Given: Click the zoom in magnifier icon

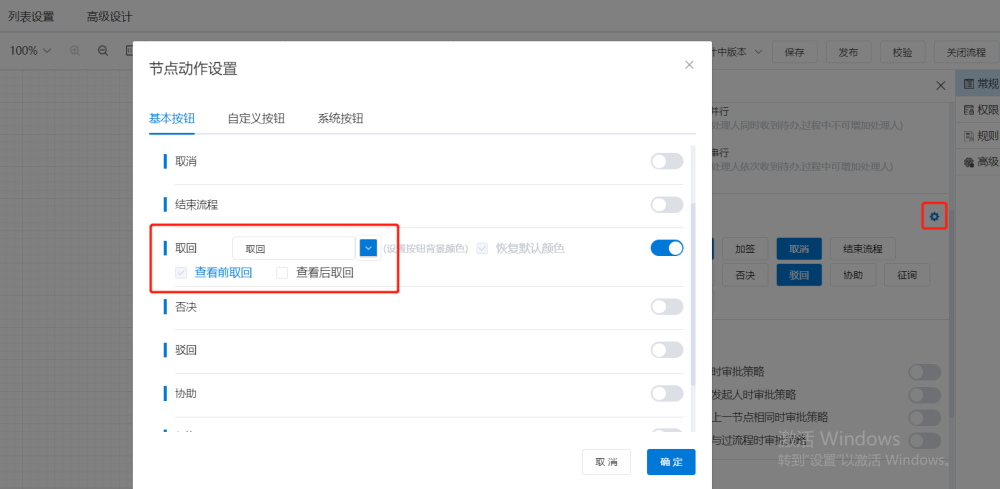Looking at the screenshot, I should pyautogui.click(x=74, y=51).
